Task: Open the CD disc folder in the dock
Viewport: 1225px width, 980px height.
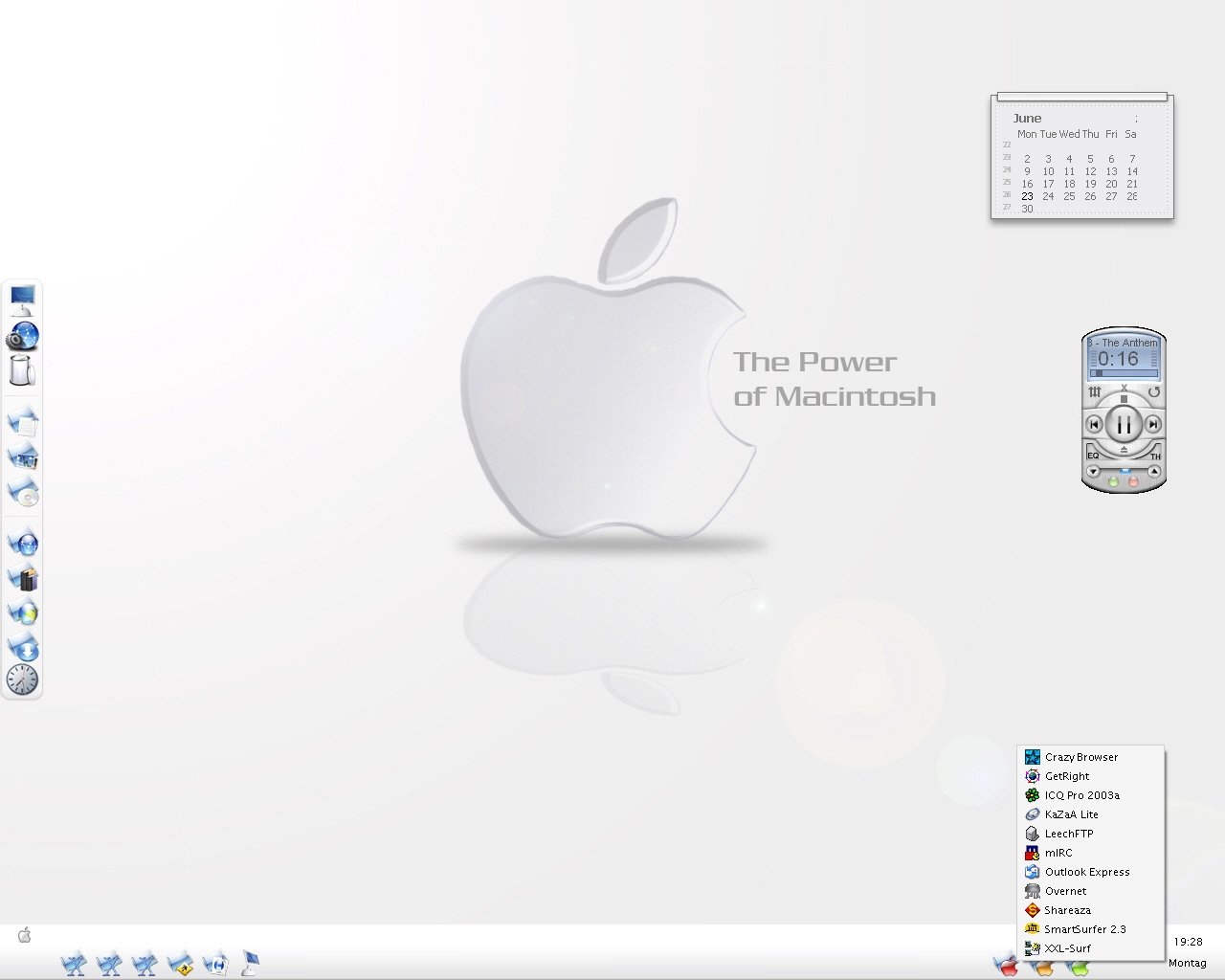Action: [x=23, y=492]
